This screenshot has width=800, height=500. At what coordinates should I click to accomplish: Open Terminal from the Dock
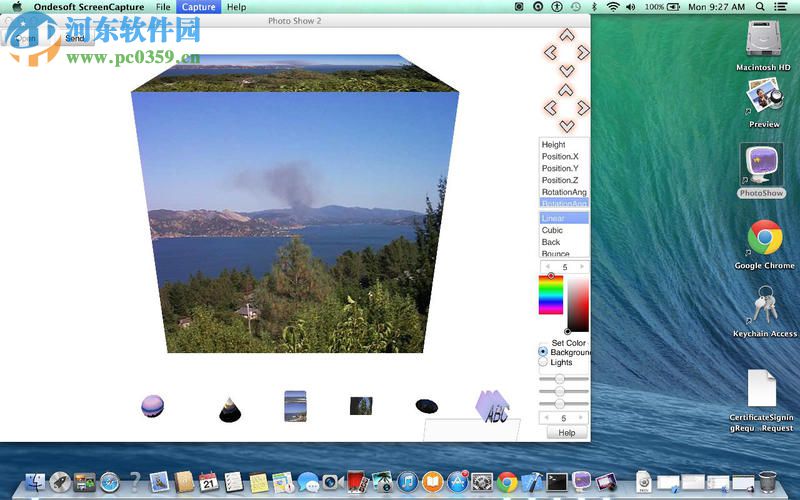[557, 482]
